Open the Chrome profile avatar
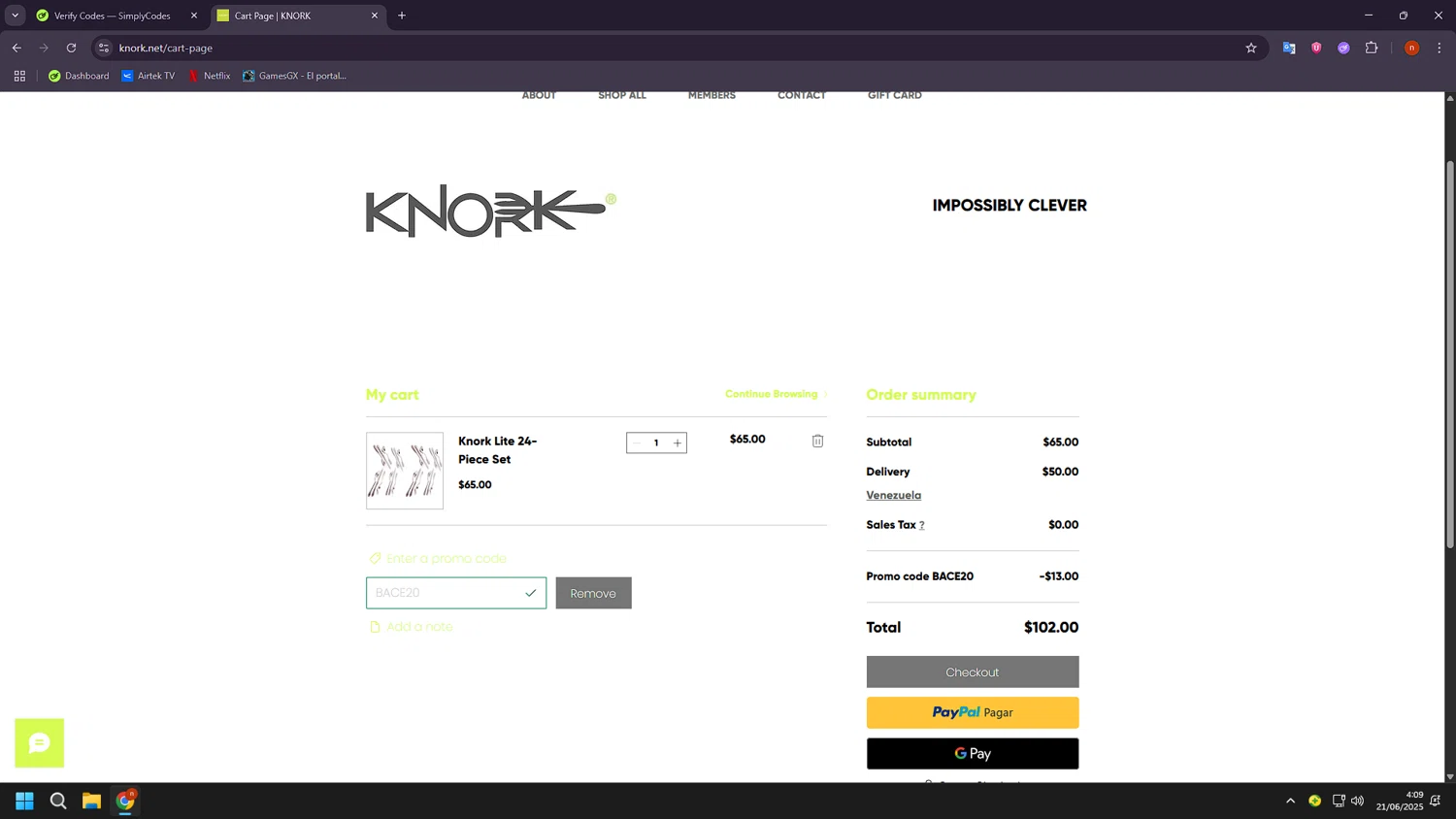This screenshot has height=819, width=1456. tap(1411, 48)
